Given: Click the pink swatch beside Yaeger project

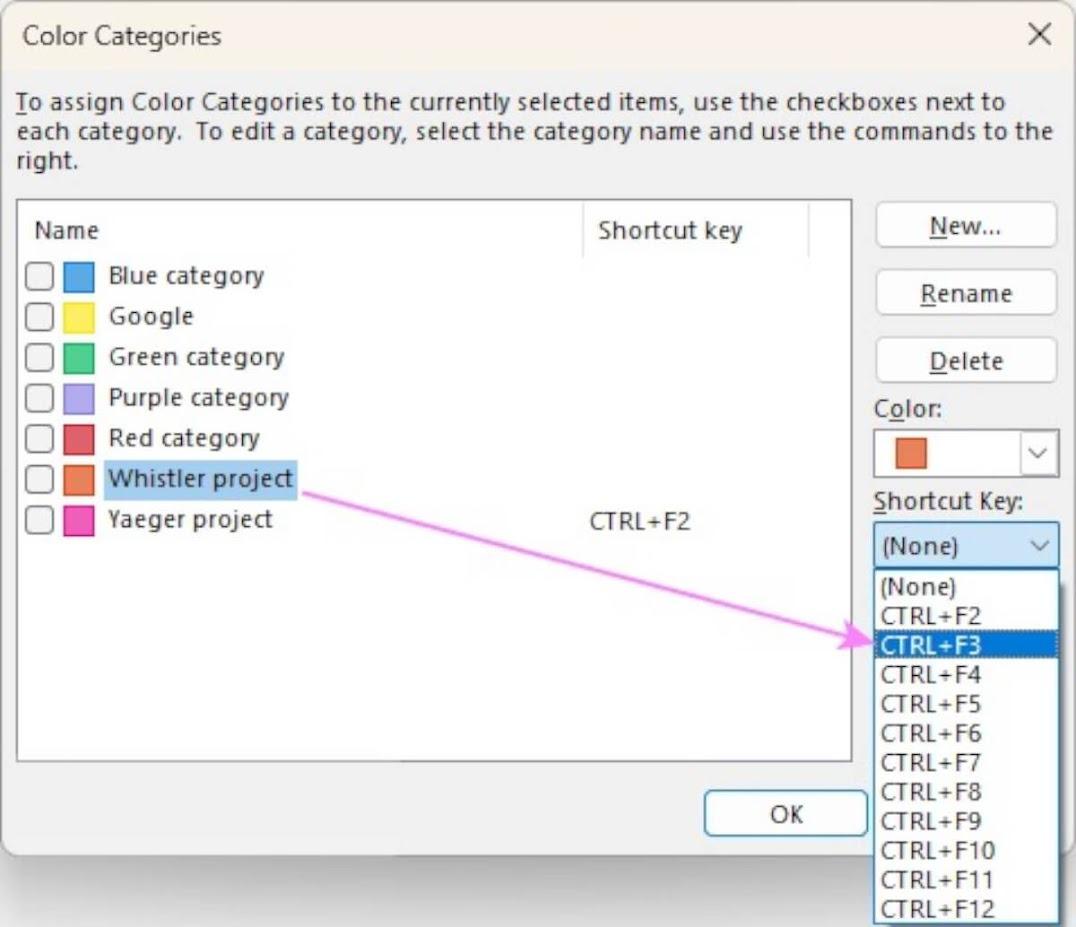Looking at the screenshot, I should click(x=79, y=520).
